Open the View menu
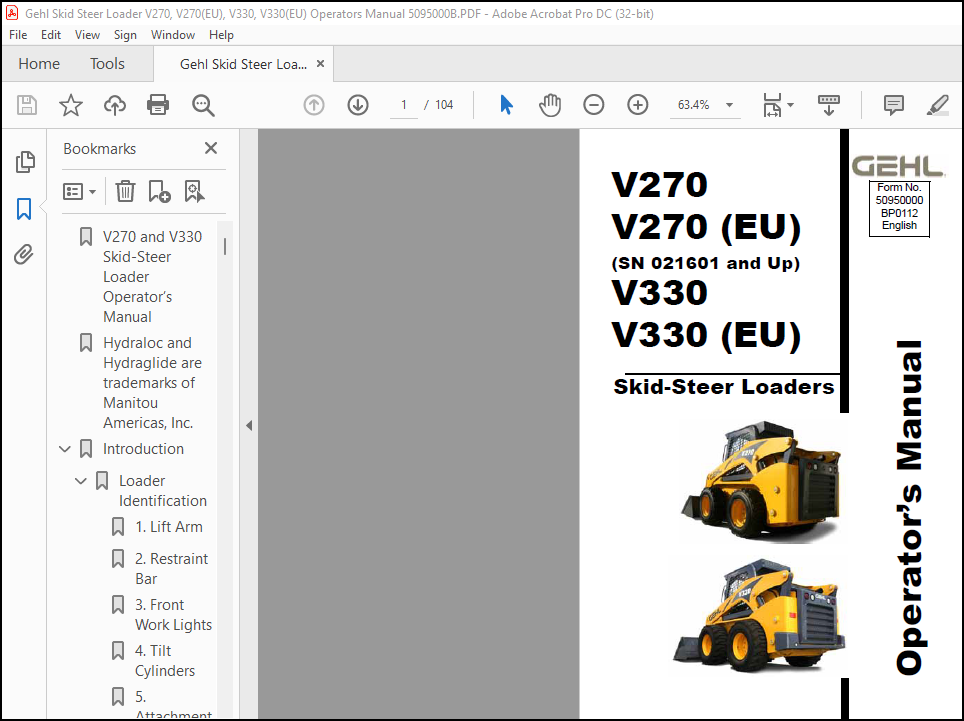 click(x=87, y=35)
